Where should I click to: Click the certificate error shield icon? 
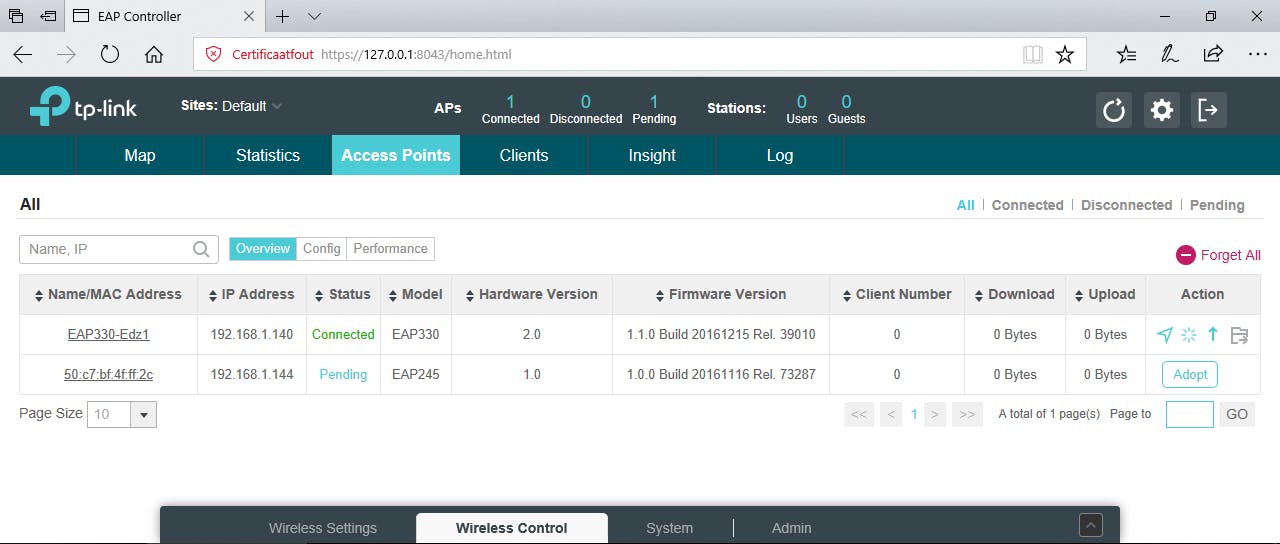click(213, 54)
